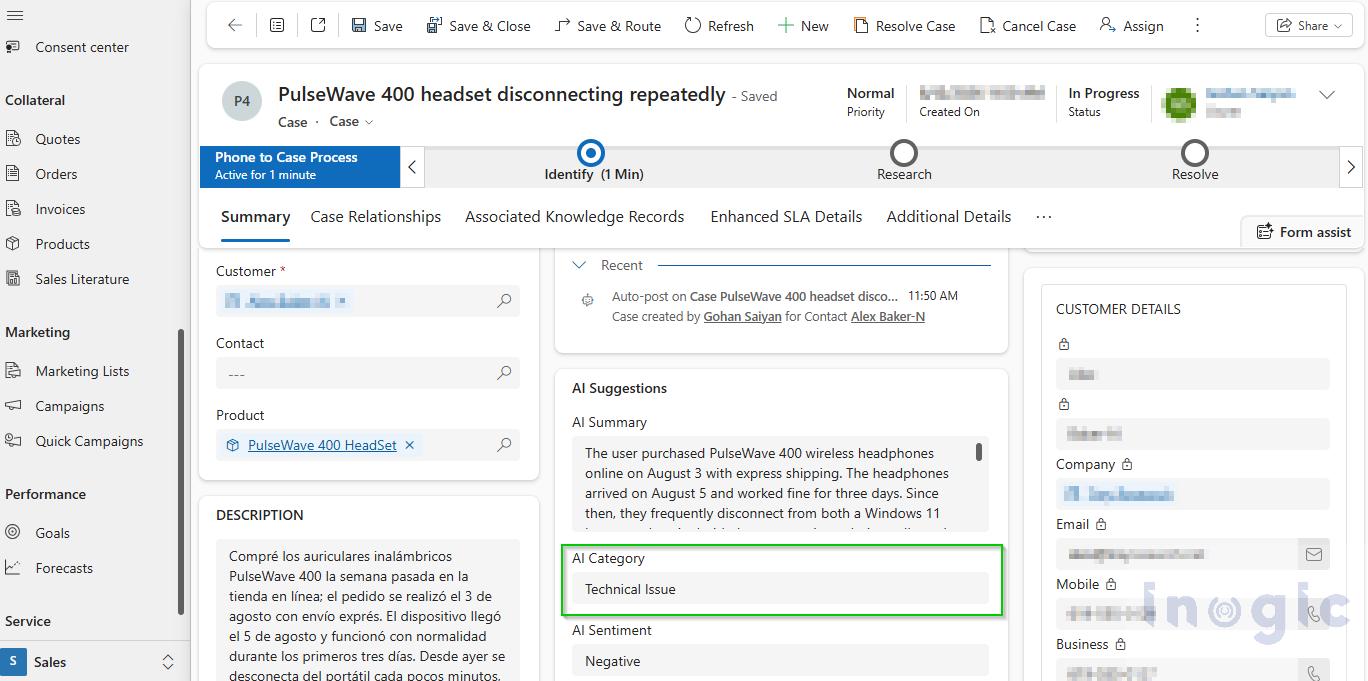Open the Additional Details tab

pyautogui.click(x=948, y=217)
